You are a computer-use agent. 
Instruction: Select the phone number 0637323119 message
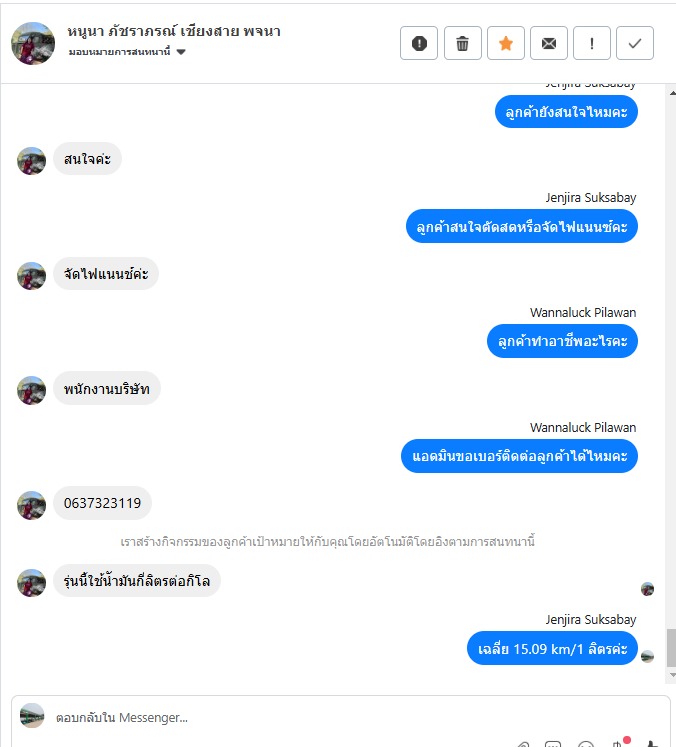click(x=102, y=503)
